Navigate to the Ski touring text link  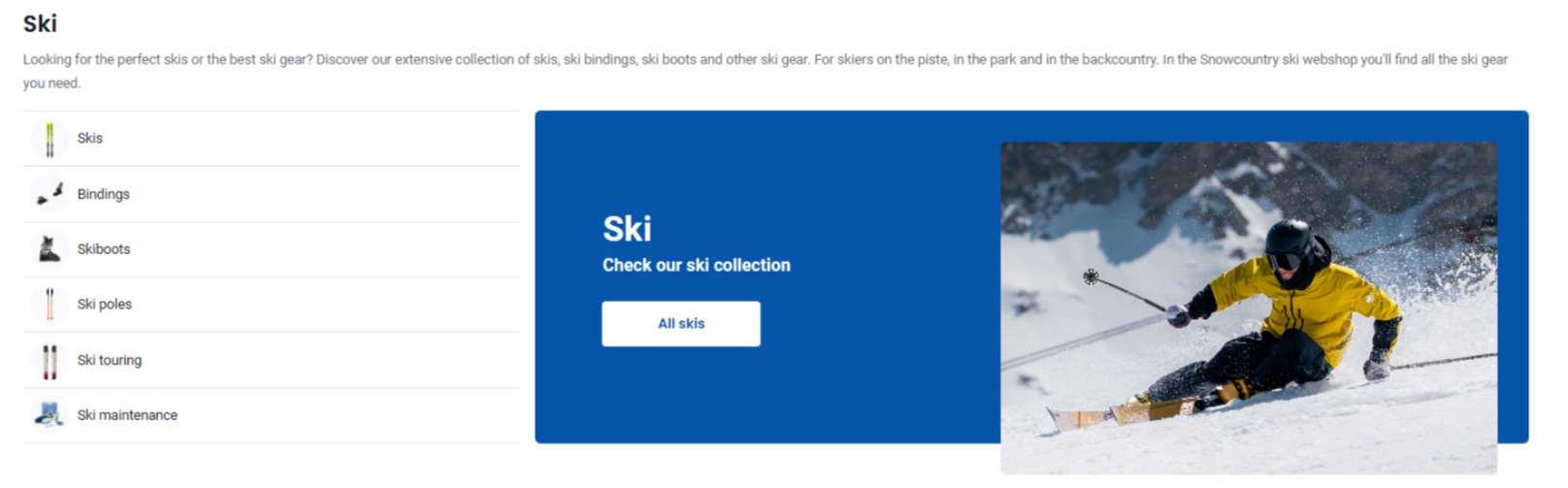point(110,360)
